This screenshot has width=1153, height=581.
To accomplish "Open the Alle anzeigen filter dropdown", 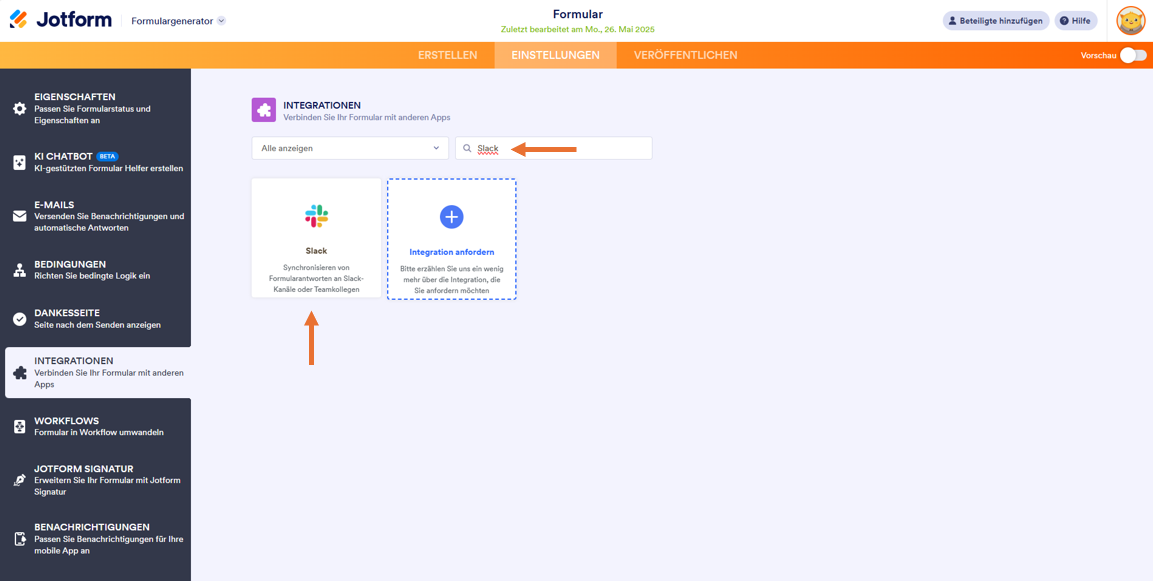I will [x=350, y=148].
